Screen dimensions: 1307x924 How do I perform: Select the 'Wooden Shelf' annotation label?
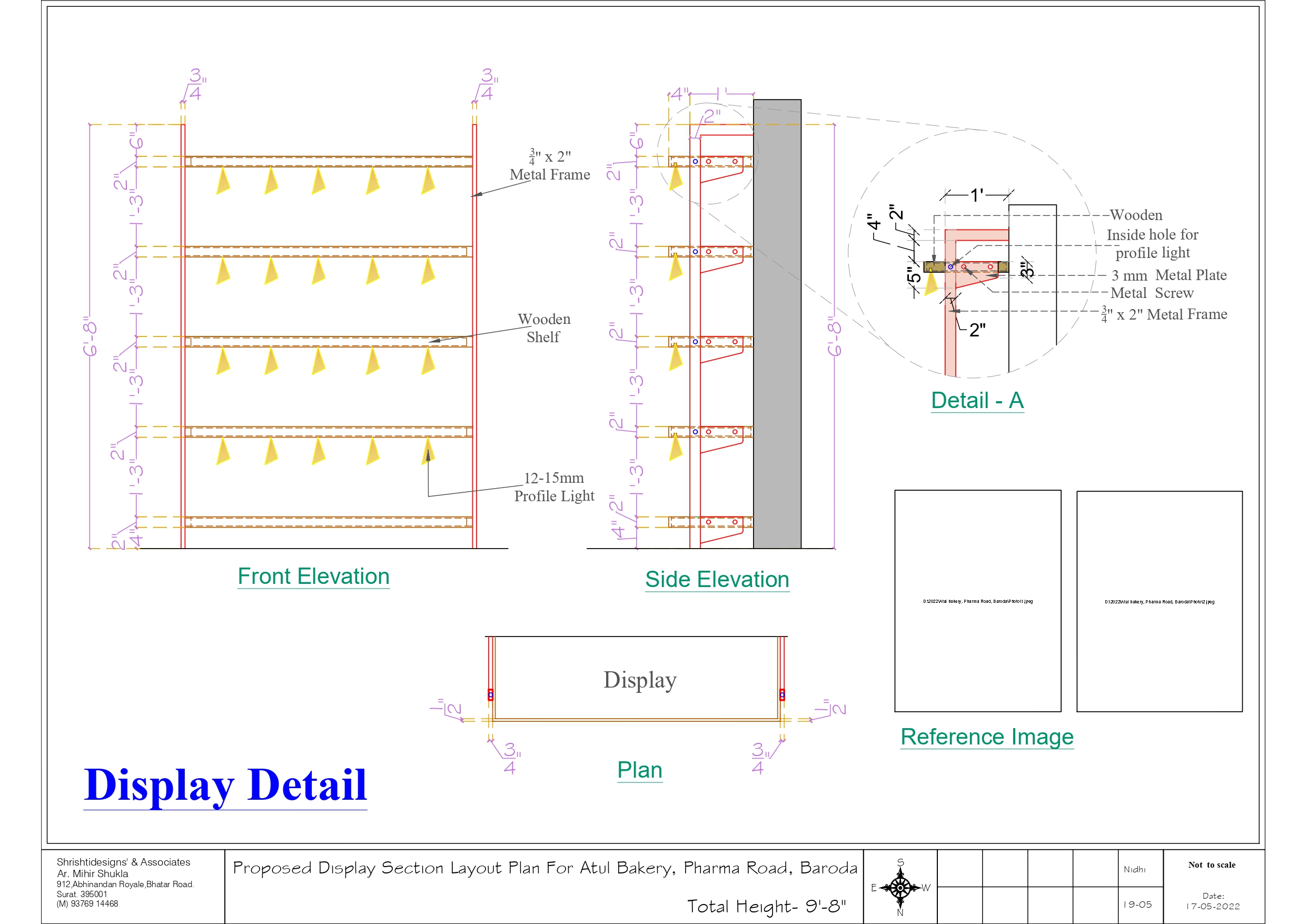pos(543,328)
